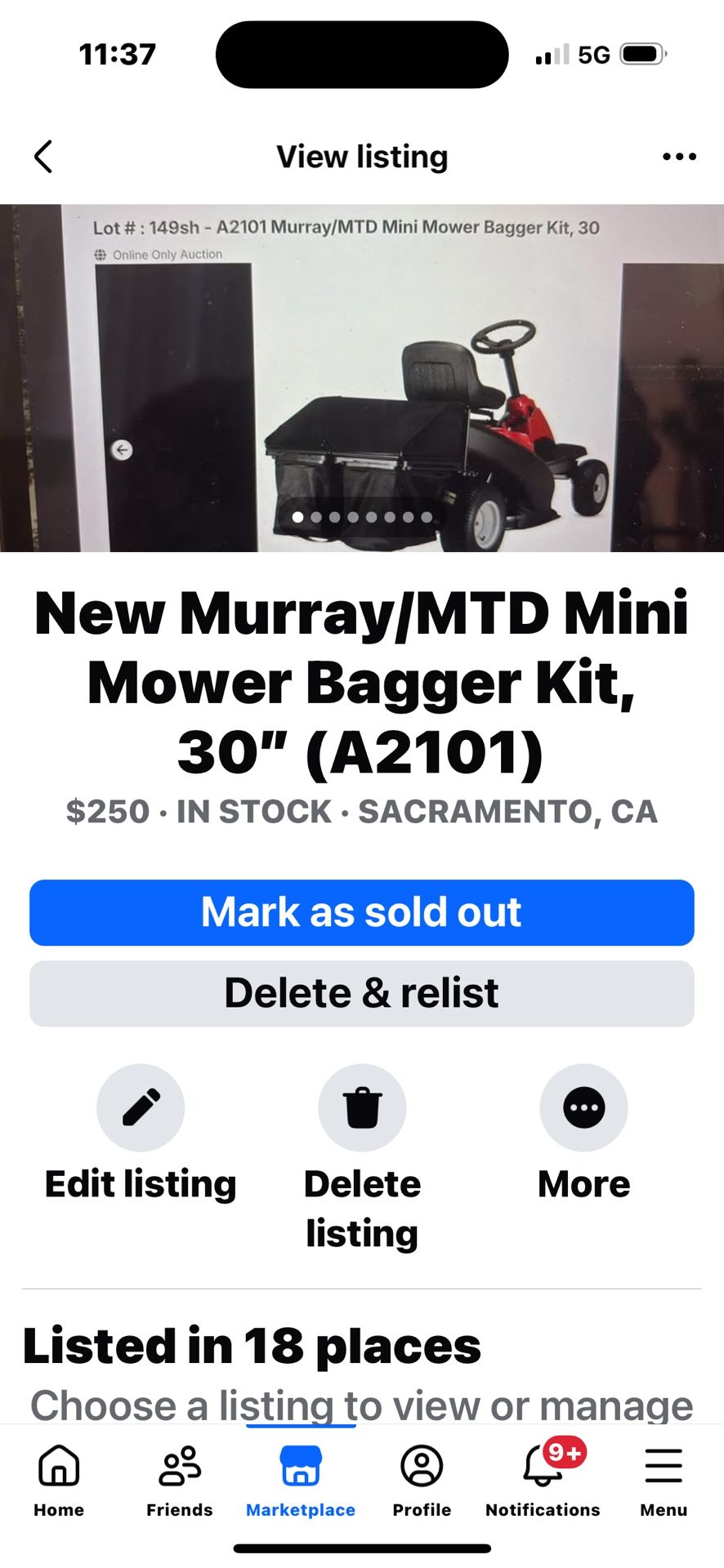Tap the back arrow icon

coord(43,157)
